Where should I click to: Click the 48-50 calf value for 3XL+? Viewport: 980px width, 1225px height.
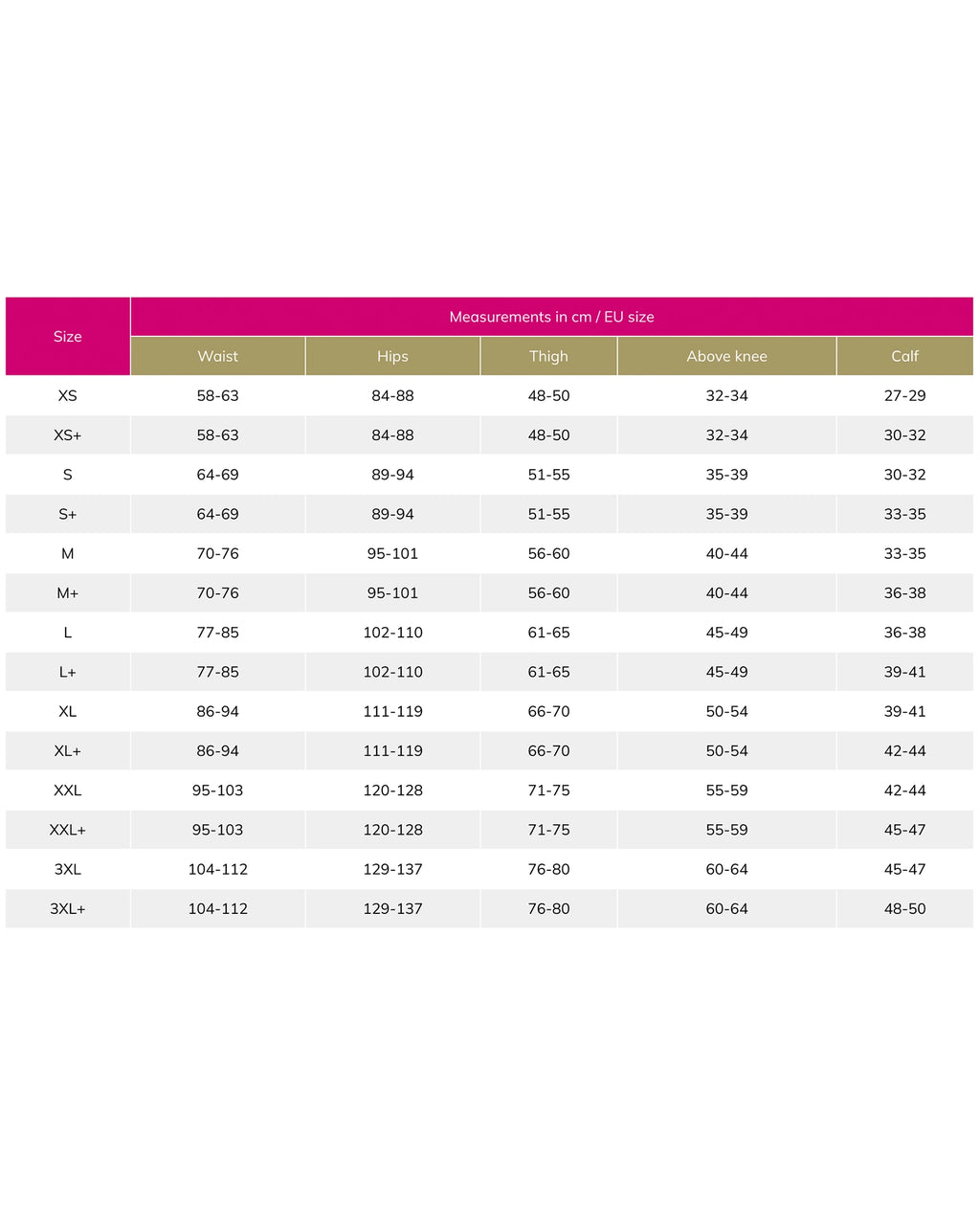905,908
